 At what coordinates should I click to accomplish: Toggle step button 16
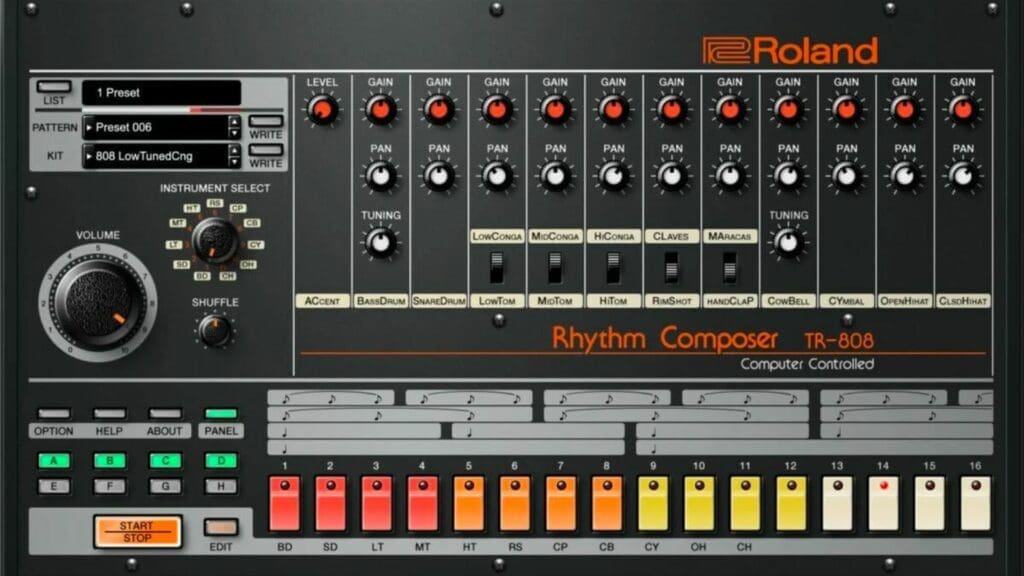pyautogui.click(x=976, y=503)
